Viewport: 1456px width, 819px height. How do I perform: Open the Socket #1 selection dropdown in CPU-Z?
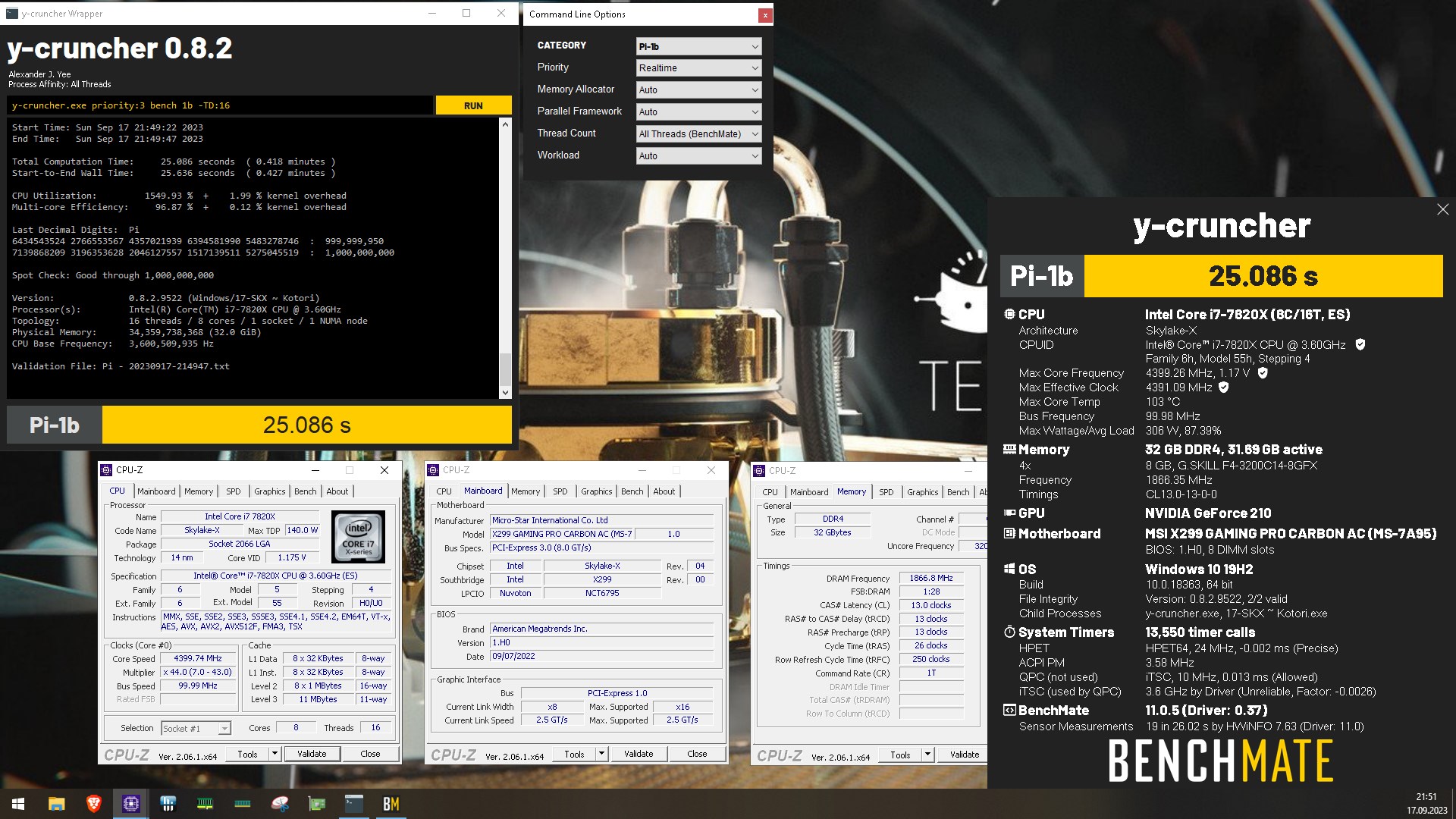tap(196, 728)
